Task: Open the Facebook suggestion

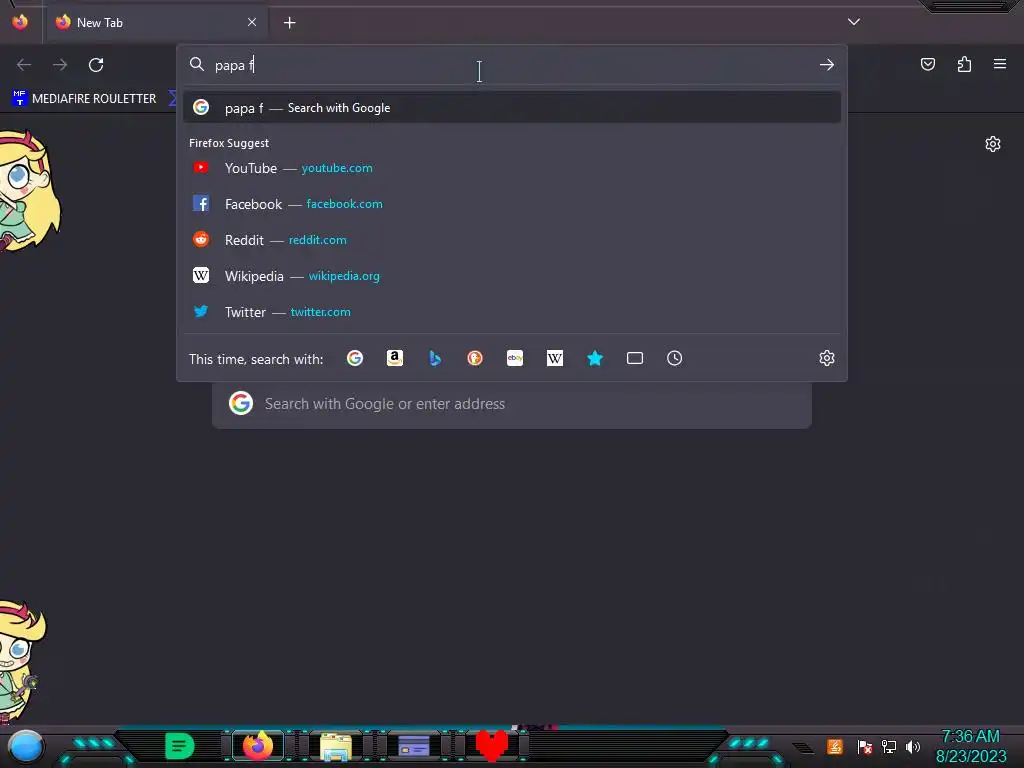Action: point(512,204)
